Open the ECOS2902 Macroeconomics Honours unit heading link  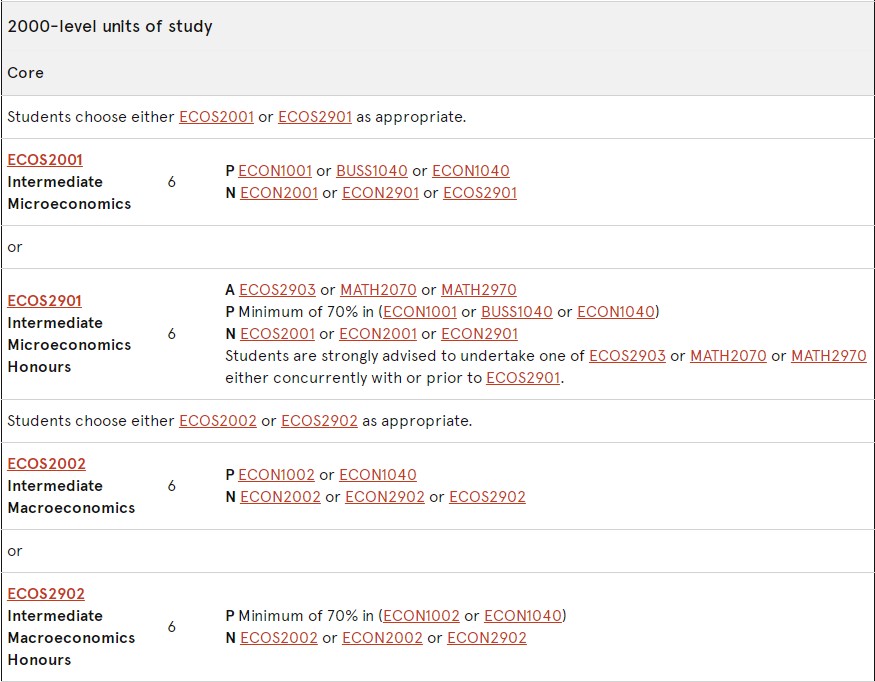click(46, 594)
